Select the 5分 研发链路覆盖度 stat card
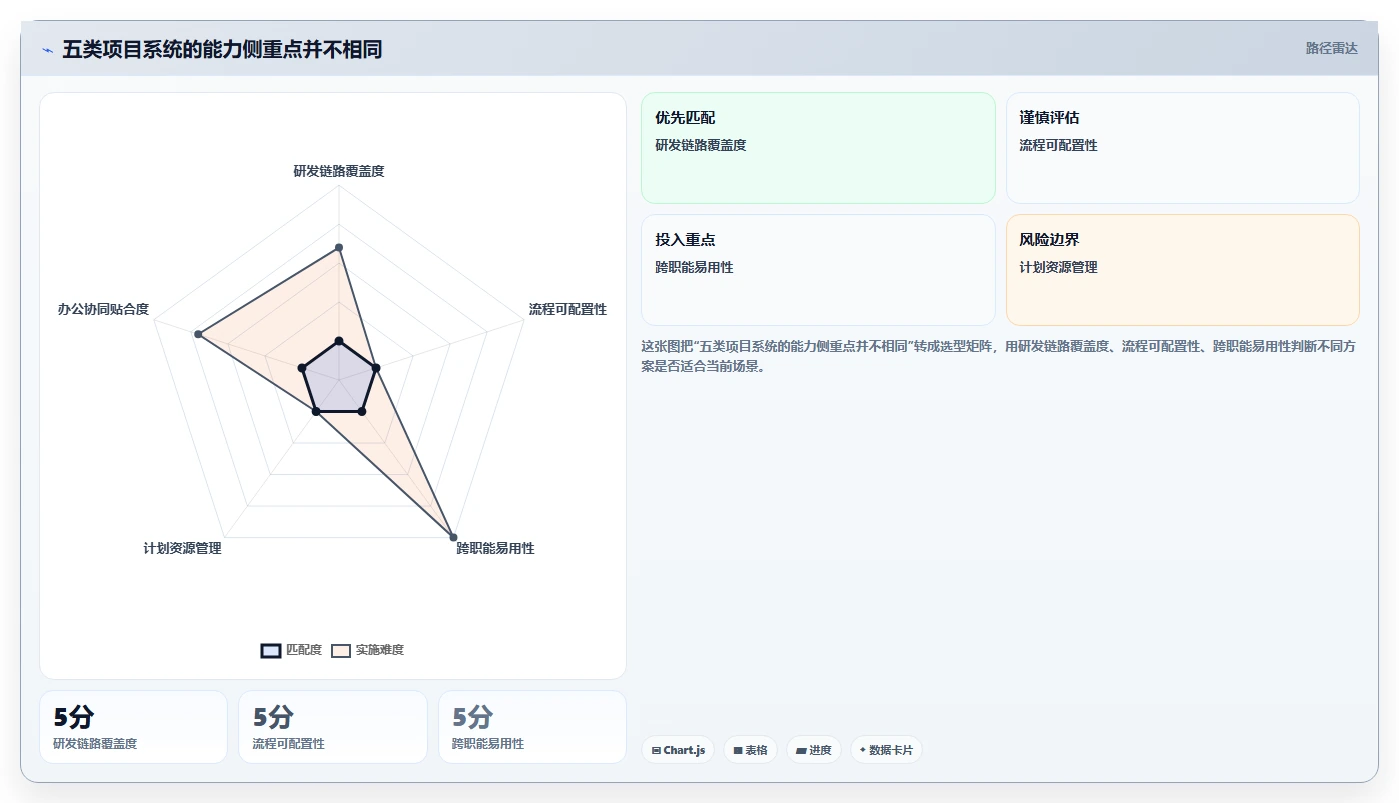Viewport: 1399px width, 803px height. pos(133,727)
